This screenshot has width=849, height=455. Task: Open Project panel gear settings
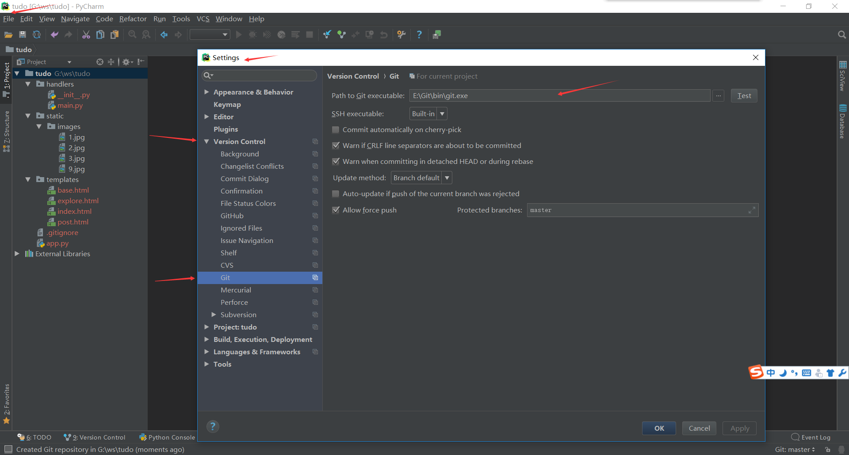pyautogui.click(x=126, y=62)
